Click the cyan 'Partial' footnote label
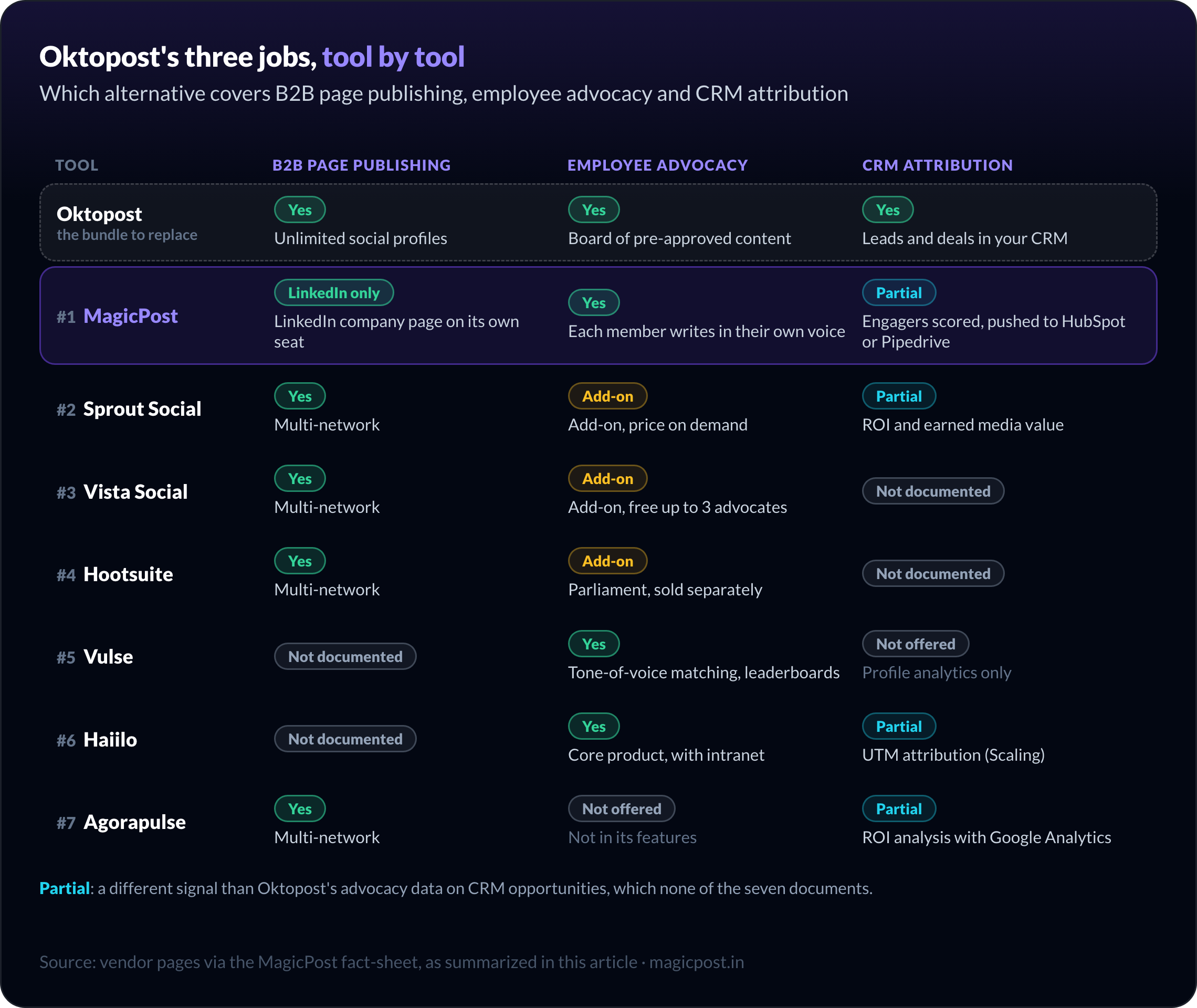The height and width of the screenshot is (1008, 1197). click(65, 888)
